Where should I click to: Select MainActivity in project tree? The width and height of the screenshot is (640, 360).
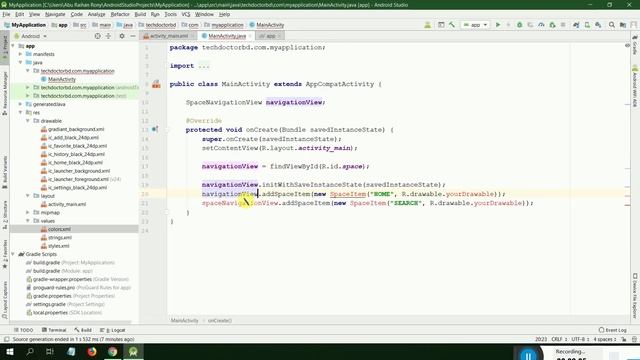pos(58,79)
